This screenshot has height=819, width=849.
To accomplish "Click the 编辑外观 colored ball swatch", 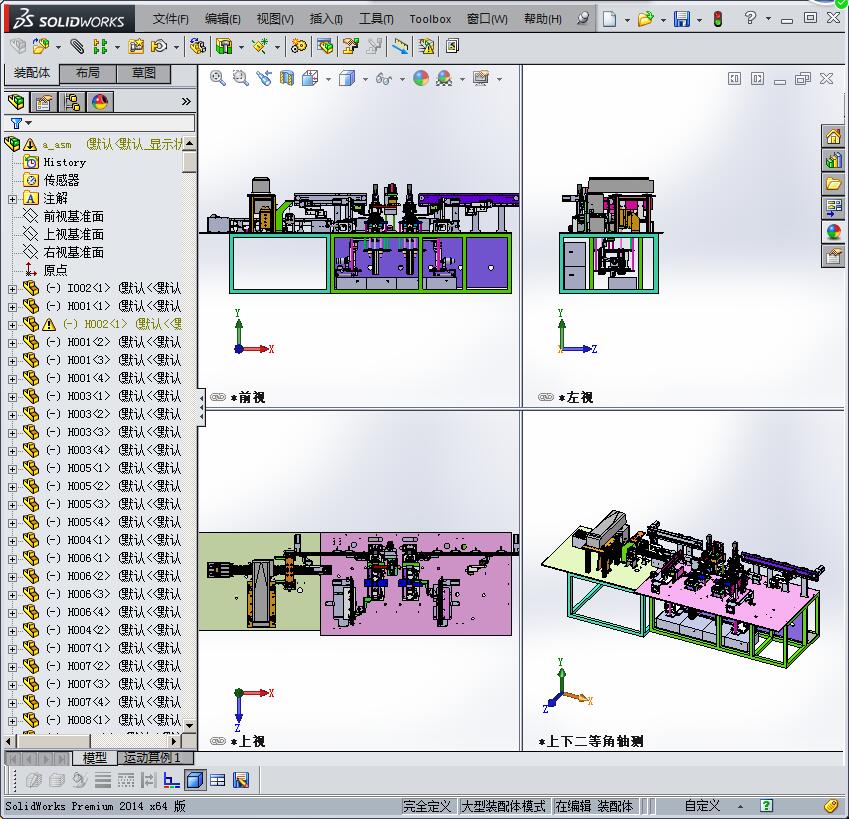I will pyautogui.click(x=419, y=76).
